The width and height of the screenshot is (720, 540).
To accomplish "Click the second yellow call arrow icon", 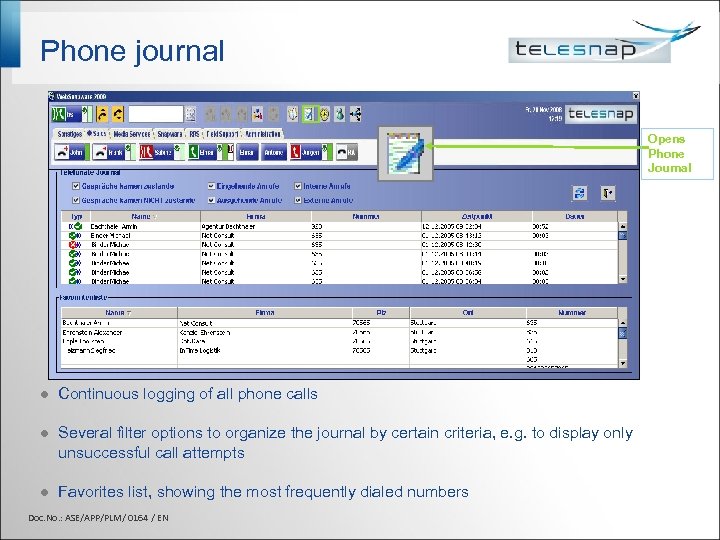I will [118, 114].
